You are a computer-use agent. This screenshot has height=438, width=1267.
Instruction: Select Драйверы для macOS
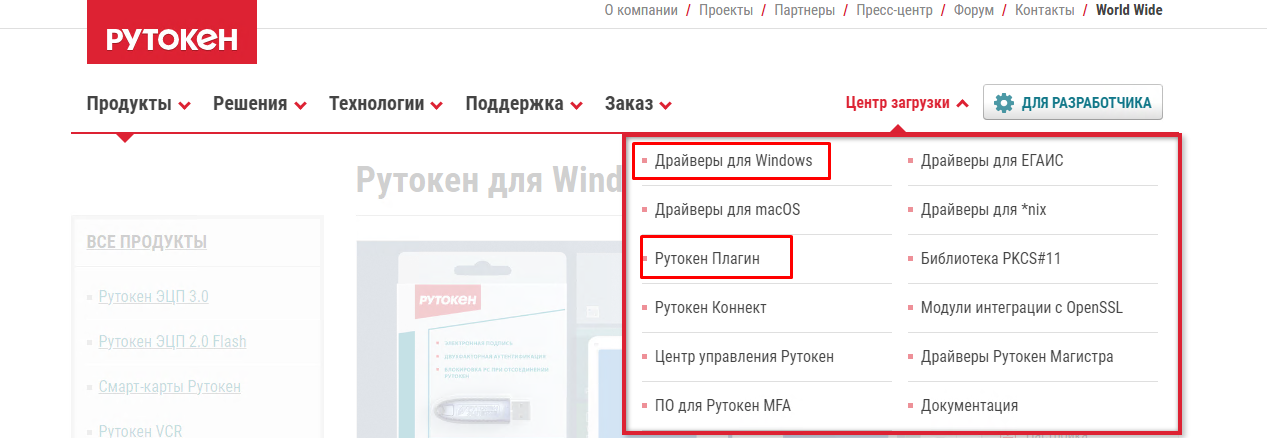point(727,210)
